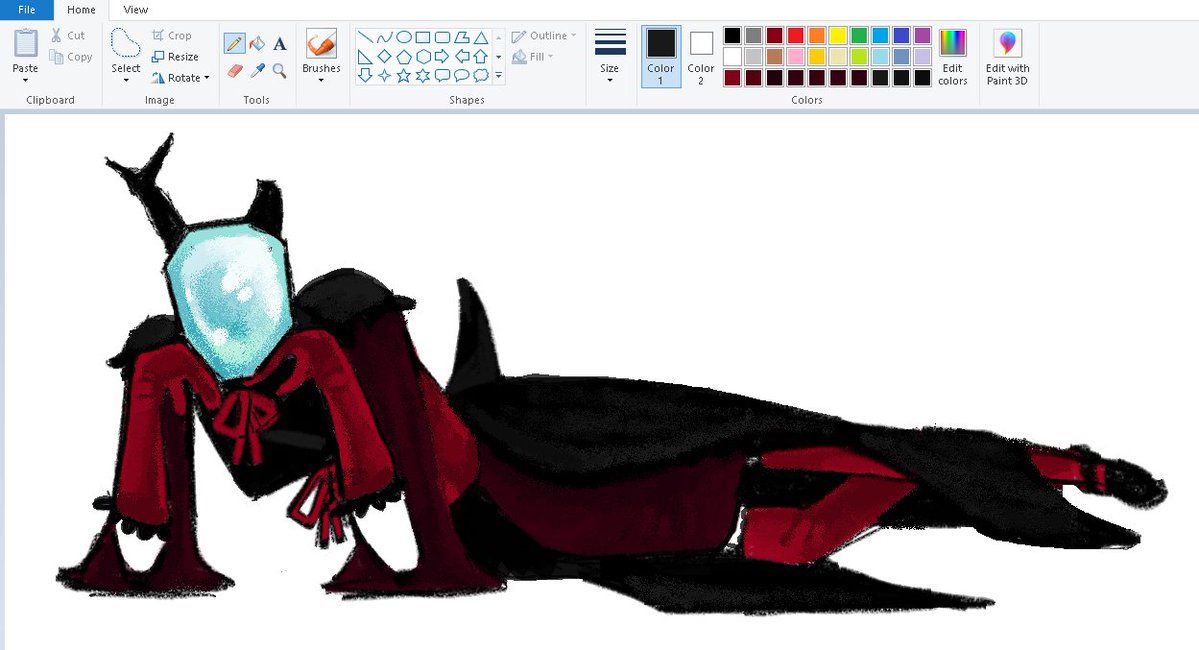Pick the orange color swatch
Viewport: 1199px width, 650px height.
pyautogui.click(x=817, y=35)
